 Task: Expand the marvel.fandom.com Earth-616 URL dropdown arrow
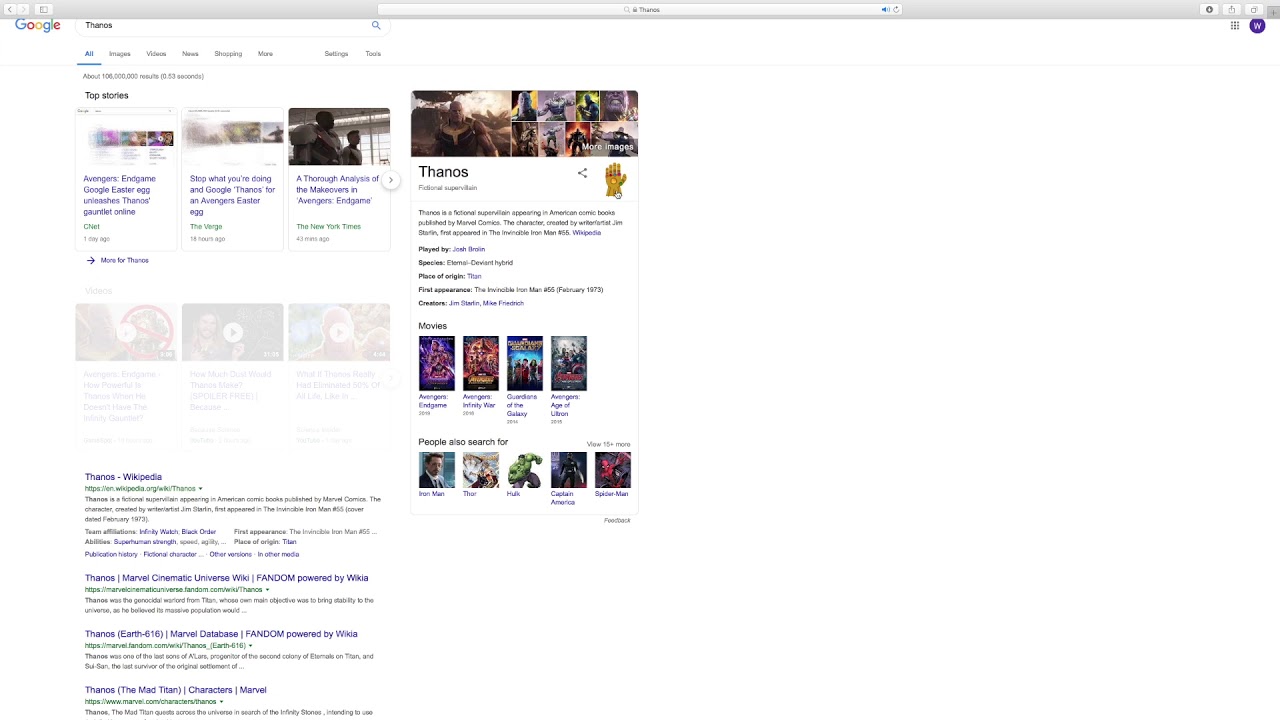click(250, 646)
